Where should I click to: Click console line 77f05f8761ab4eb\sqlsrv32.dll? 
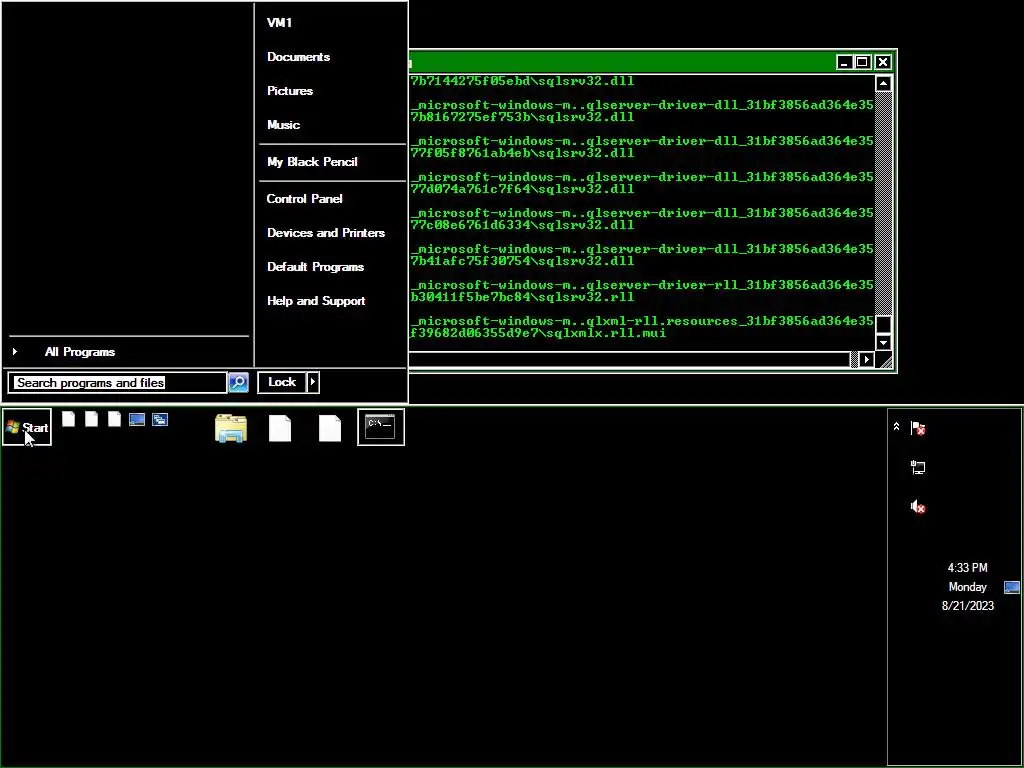tap(522, 153)
